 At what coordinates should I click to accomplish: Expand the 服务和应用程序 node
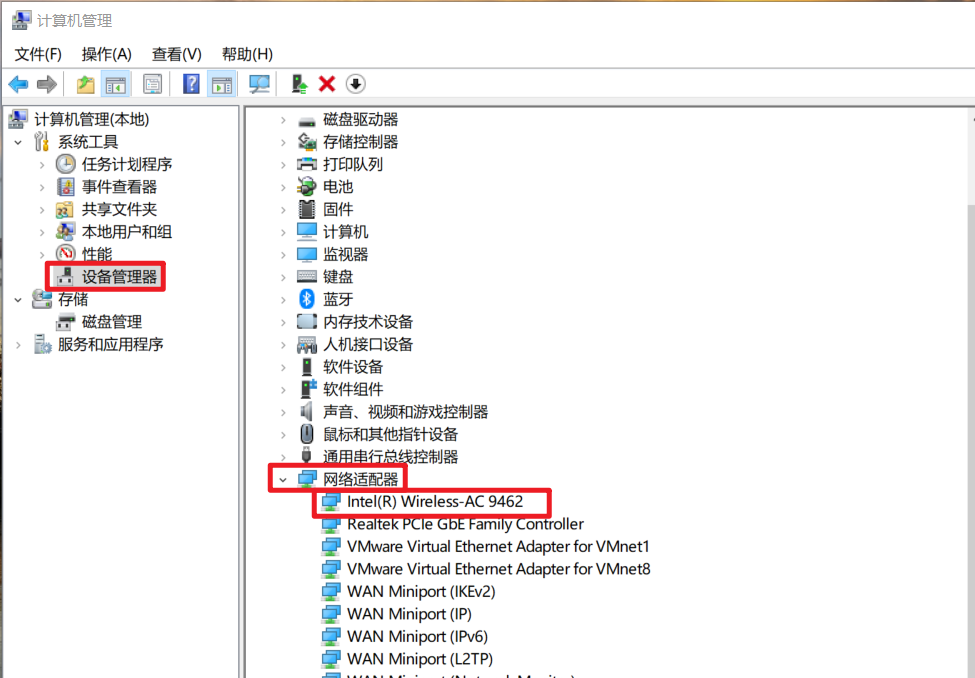pos(18,345)
